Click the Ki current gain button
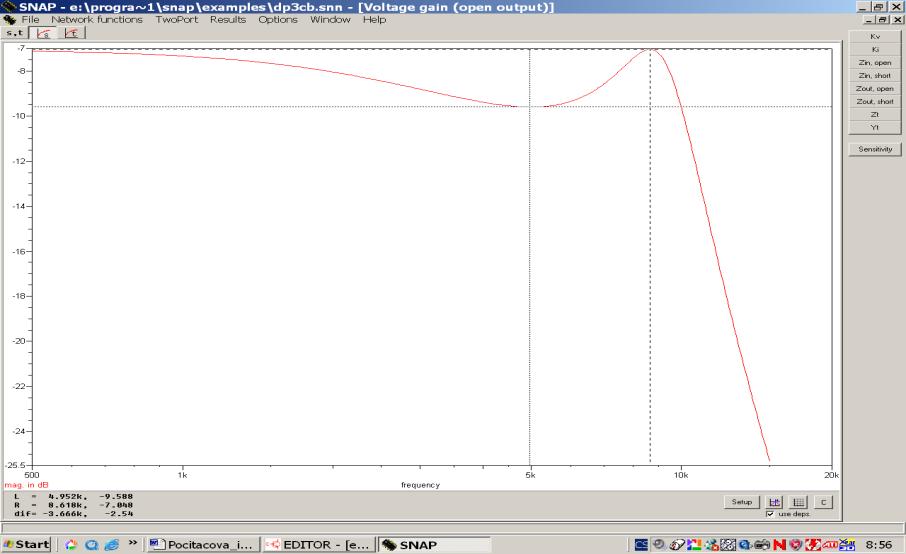The image size is (906, 554). (875, 50)
